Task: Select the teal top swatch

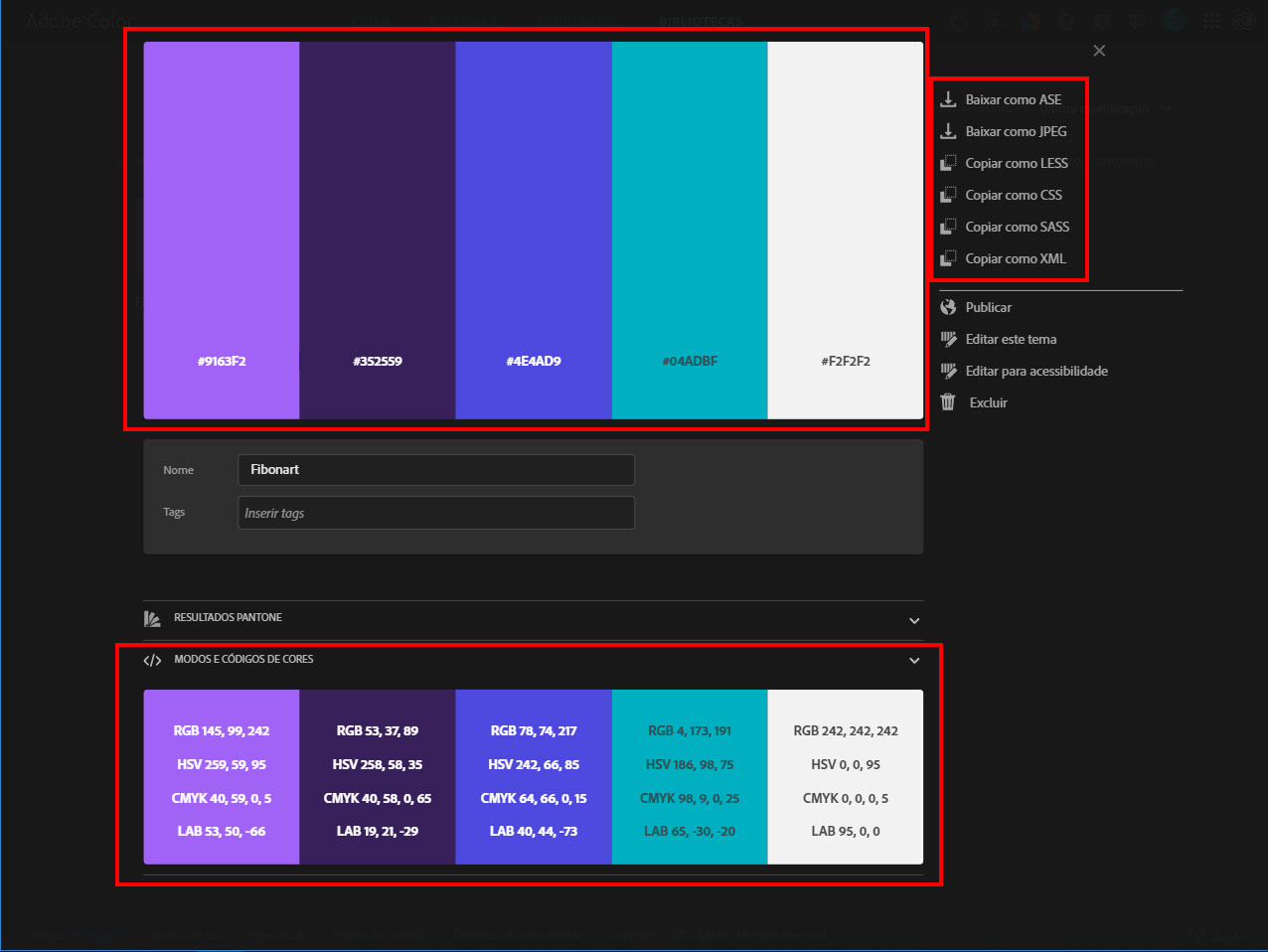Action: point(690,231)
